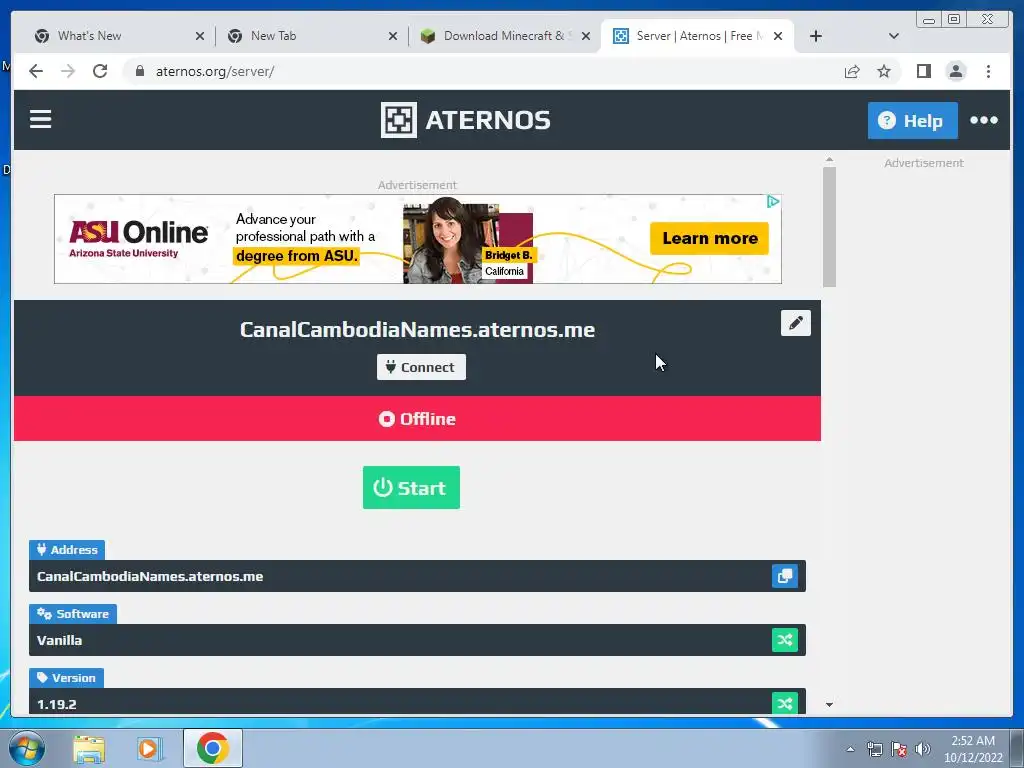1024x768 pixels.
Task: Select the CanalCambodiaNames.aternos.me address row
Action: (x=417, y=576)
